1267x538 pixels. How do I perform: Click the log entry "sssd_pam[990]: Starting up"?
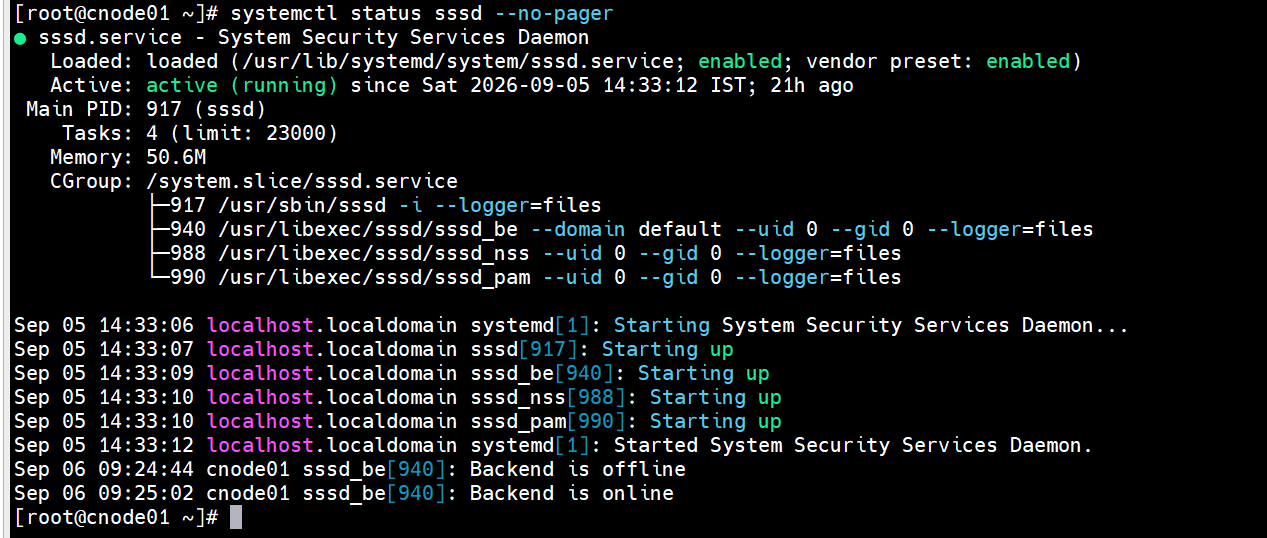[626, 421]
